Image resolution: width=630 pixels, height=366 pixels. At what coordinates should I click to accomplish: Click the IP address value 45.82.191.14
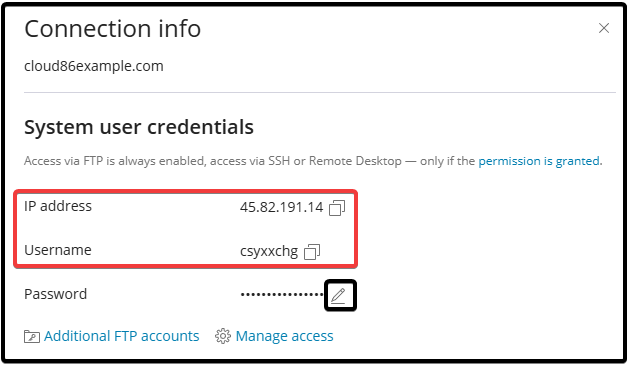click(x=281, y=208)
